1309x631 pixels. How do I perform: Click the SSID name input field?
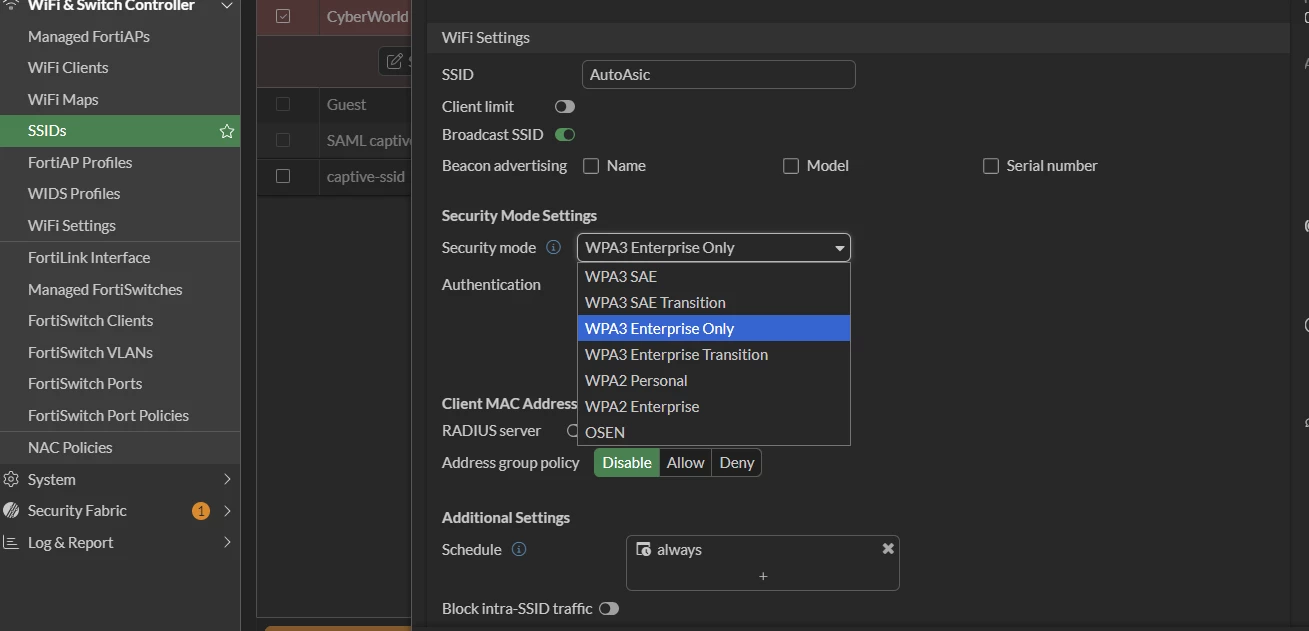pyautogui.click(x=718, y=74)
